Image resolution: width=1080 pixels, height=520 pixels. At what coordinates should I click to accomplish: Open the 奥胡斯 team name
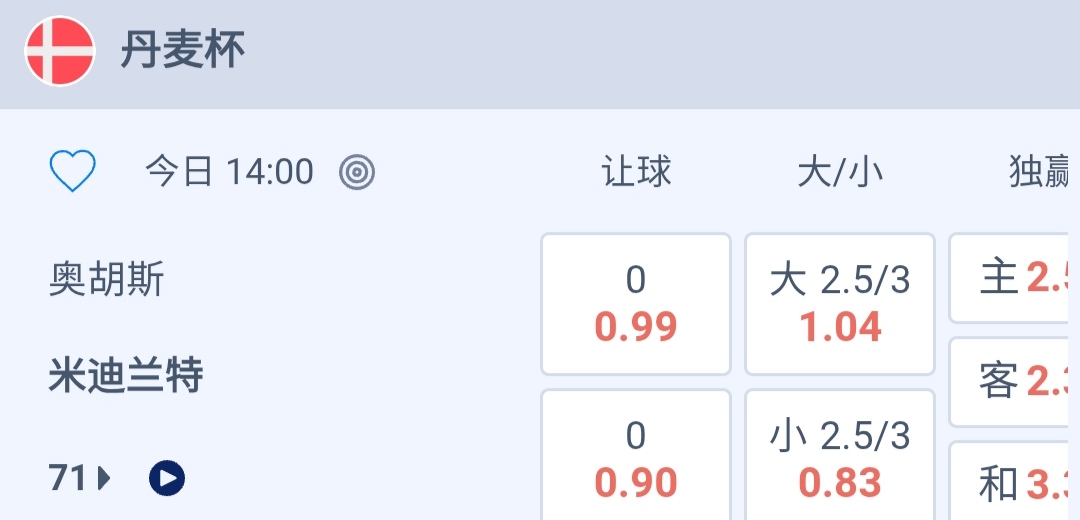[x=106, y=280]
